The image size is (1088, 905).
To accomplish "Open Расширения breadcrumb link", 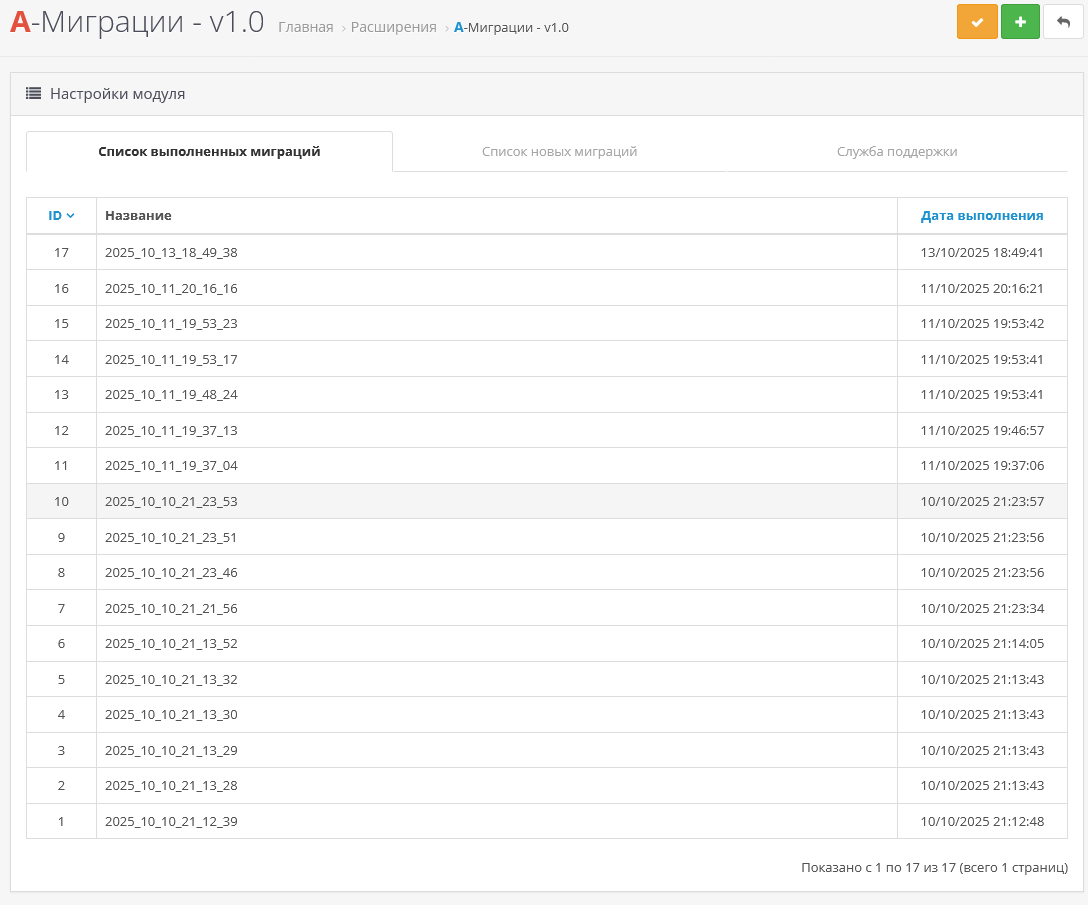I will [x=393, y=28].
